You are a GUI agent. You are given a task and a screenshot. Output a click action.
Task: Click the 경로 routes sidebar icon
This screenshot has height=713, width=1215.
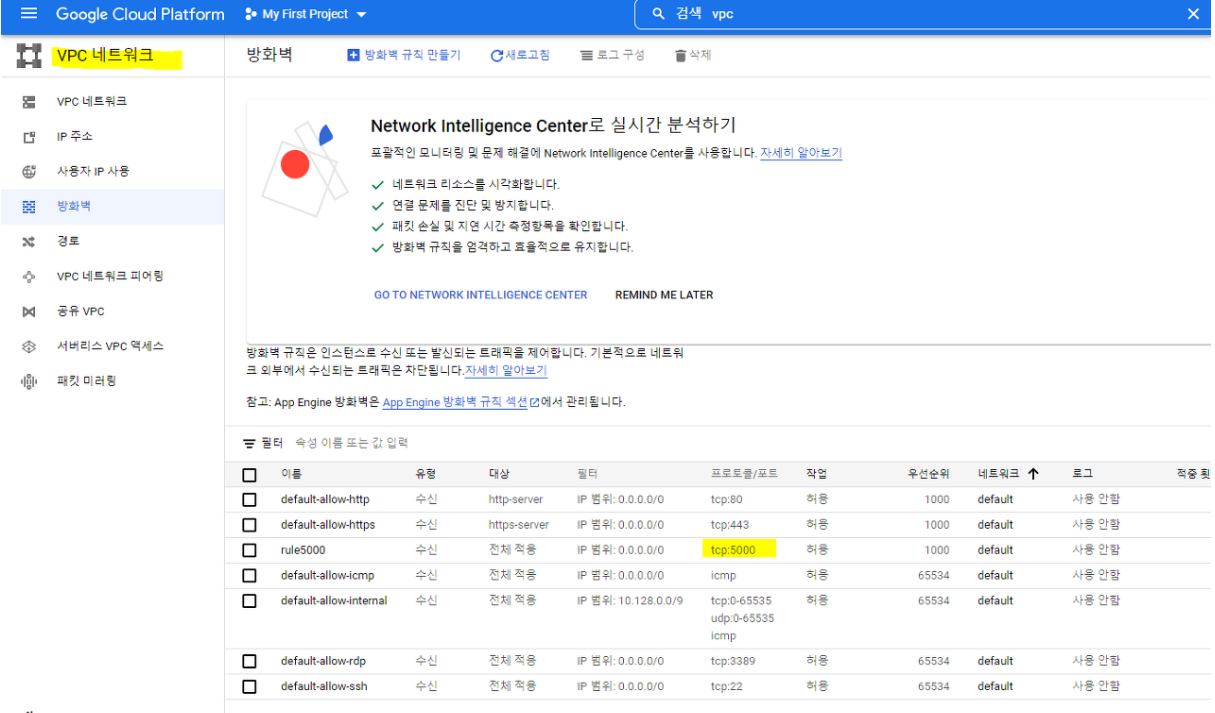tap(29, 242)
